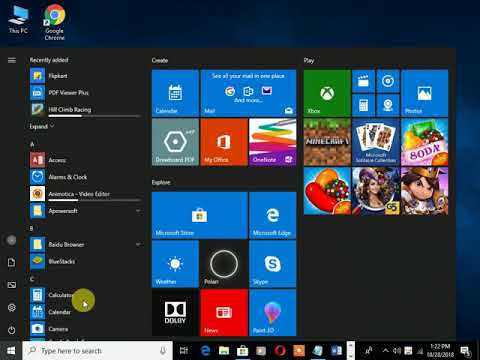Open the Xbox tile
The height and width of the screenshot is (360, 480).
click(327, 93)
